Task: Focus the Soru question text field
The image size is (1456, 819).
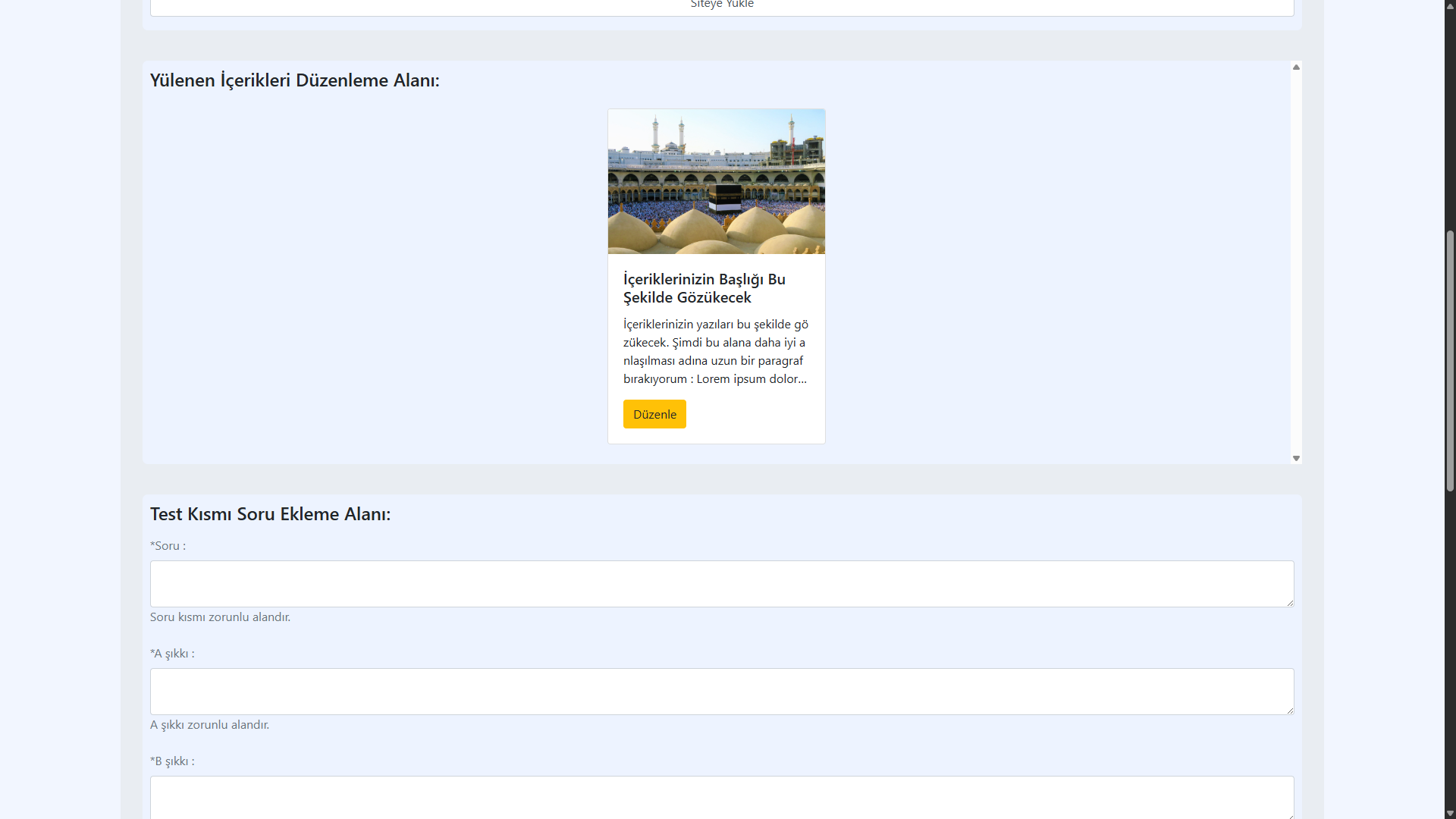Action: [x=720, y=583]
